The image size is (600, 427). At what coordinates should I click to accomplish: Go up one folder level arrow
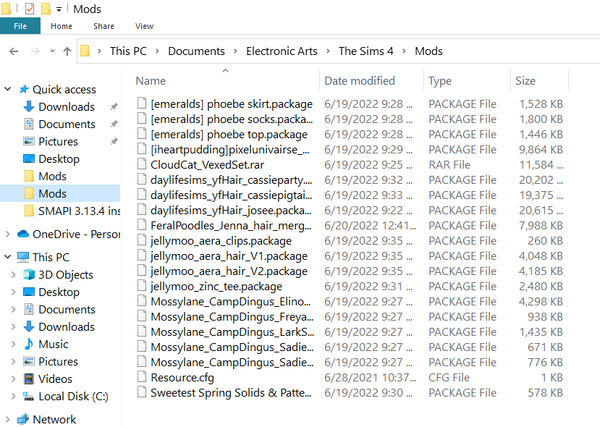pos(67,51)
